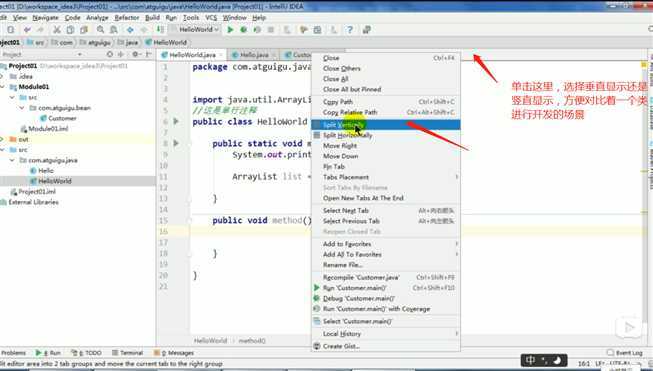This screenshot has height=371, width=653.
Task: Click the Undo arrow icon in toolbar
Action: pyautogui.click(x=27, y=30)
